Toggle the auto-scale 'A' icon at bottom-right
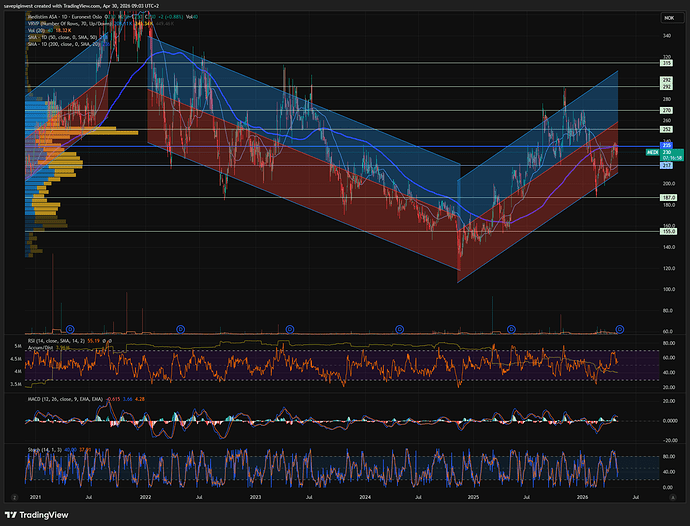690x526 pixels. click(x=672, y=497)
